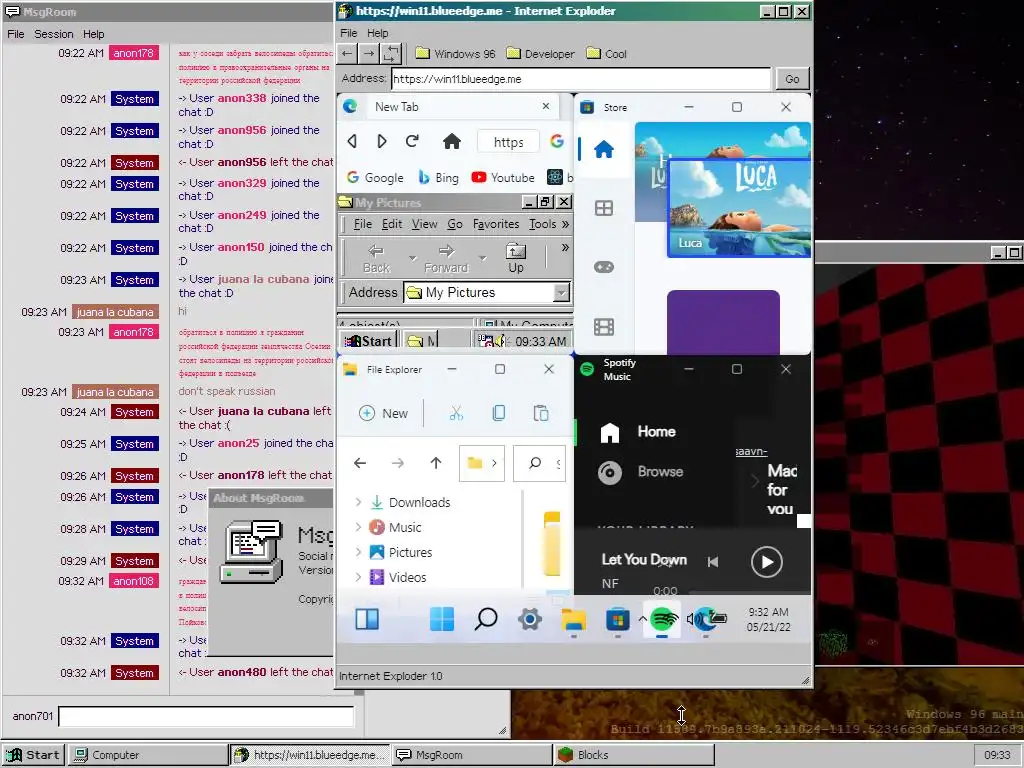Open the Favorites menu in My Pictures

496,224
